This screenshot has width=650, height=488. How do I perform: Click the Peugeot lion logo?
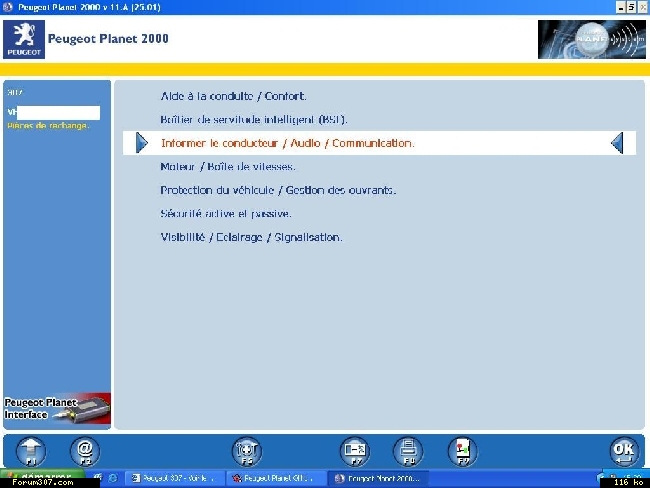click(x=24, y=39)
